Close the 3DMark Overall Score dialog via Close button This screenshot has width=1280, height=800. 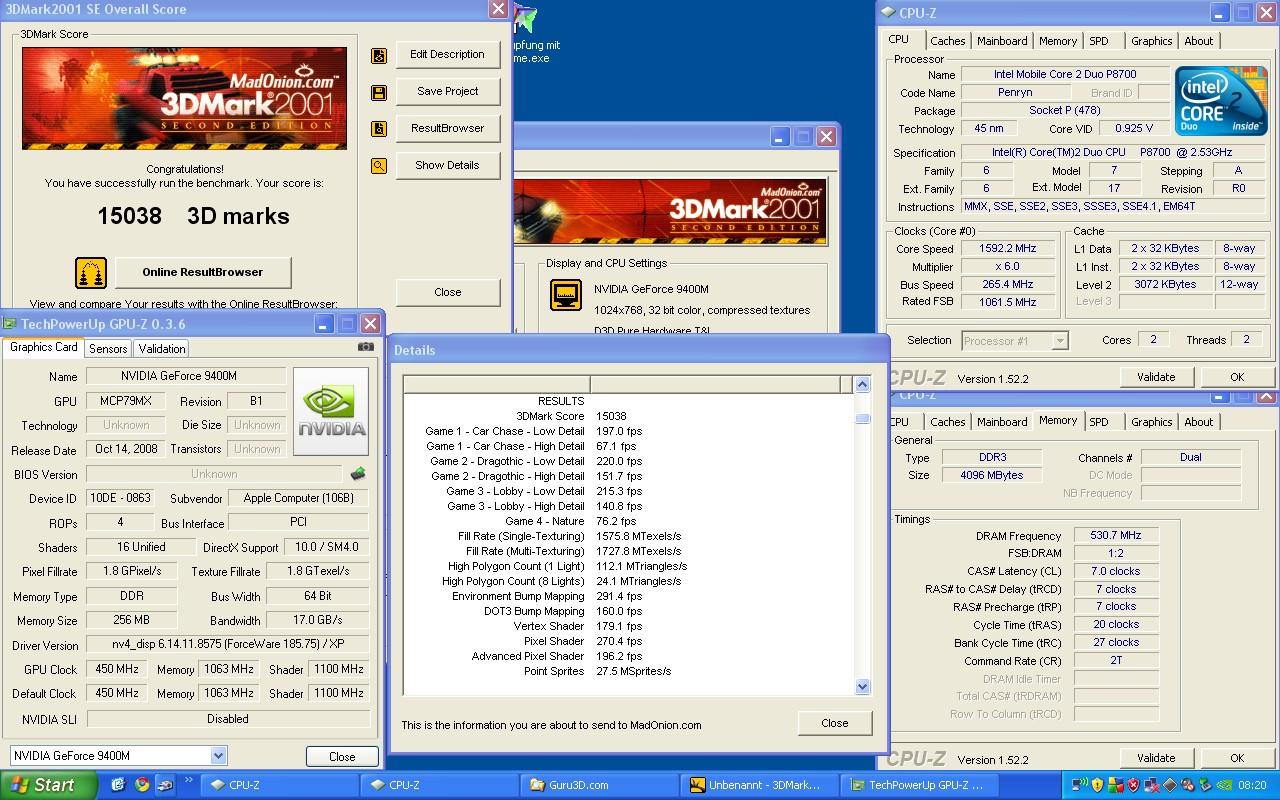(x=447, y=292)
